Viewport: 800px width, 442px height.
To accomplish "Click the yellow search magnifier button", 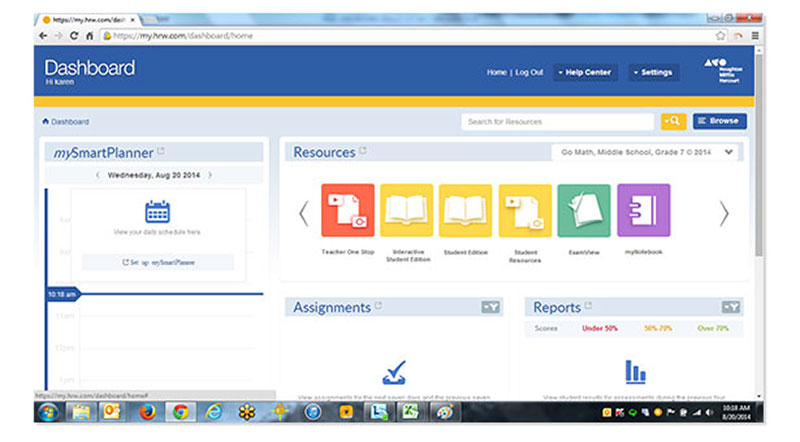I will click(673, 121).
